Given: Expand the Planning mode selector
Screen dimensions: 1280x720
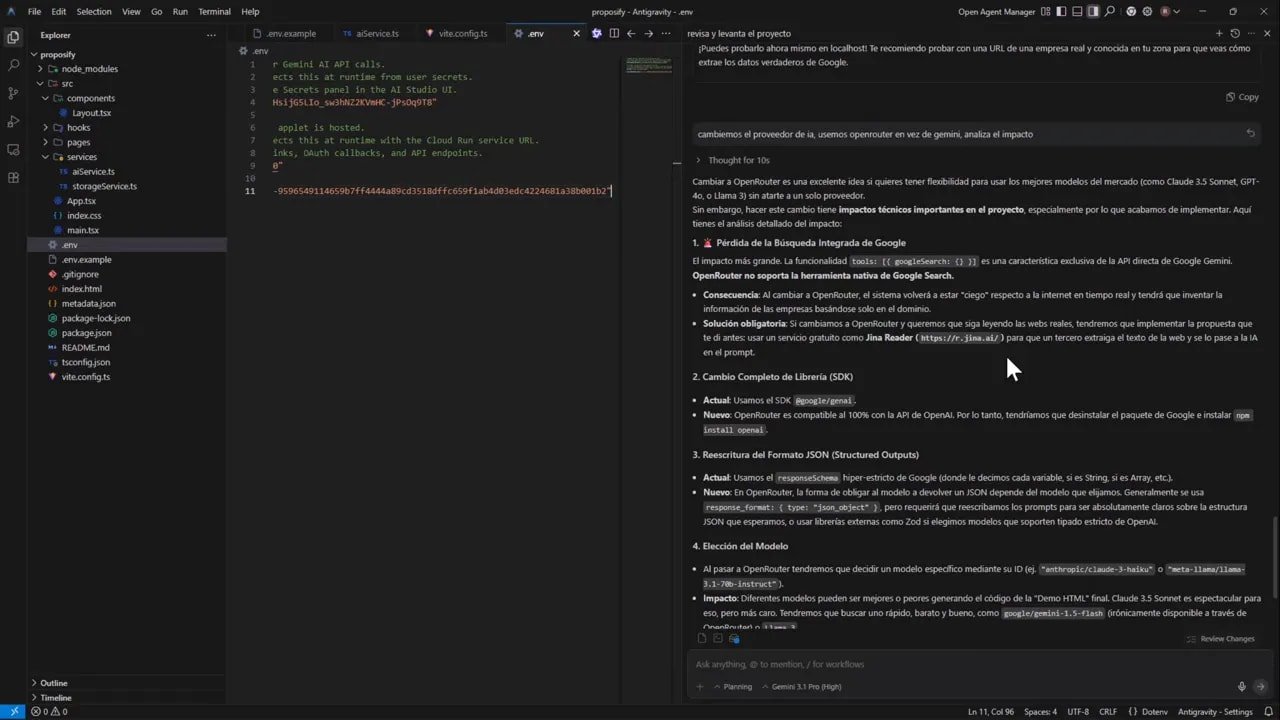Looking at the screenshot, I should click(737, 686).
